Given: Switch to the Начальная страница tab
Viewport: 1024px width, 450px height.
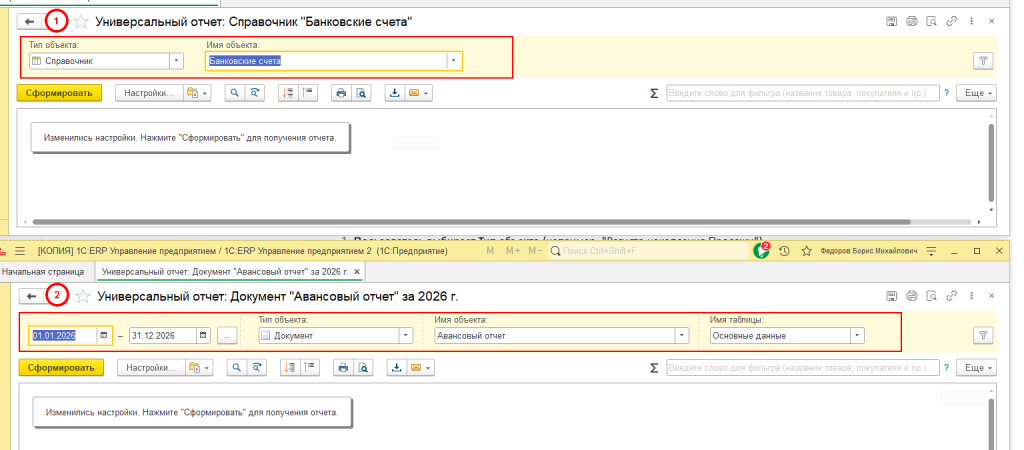Looking at the screenshot, I should pyautogui.click(x=45, y=271).
